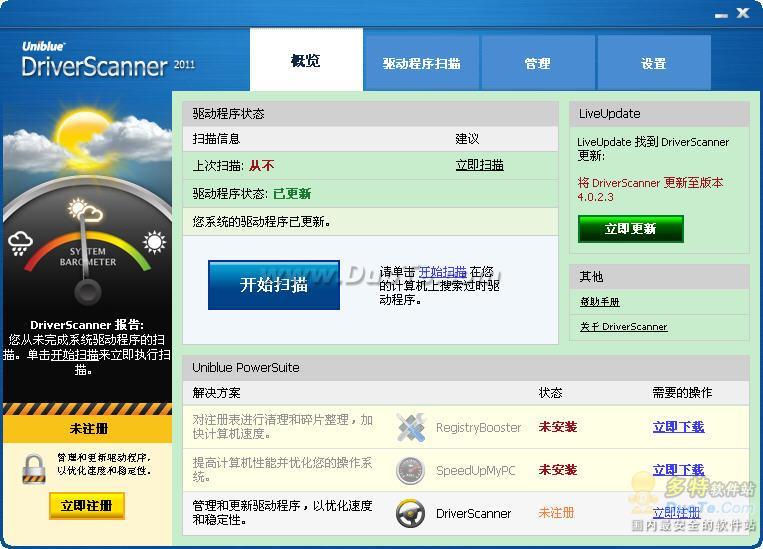
Task: Click the 建议 column label
Action: pyautogui.click(x=467, y=139)
